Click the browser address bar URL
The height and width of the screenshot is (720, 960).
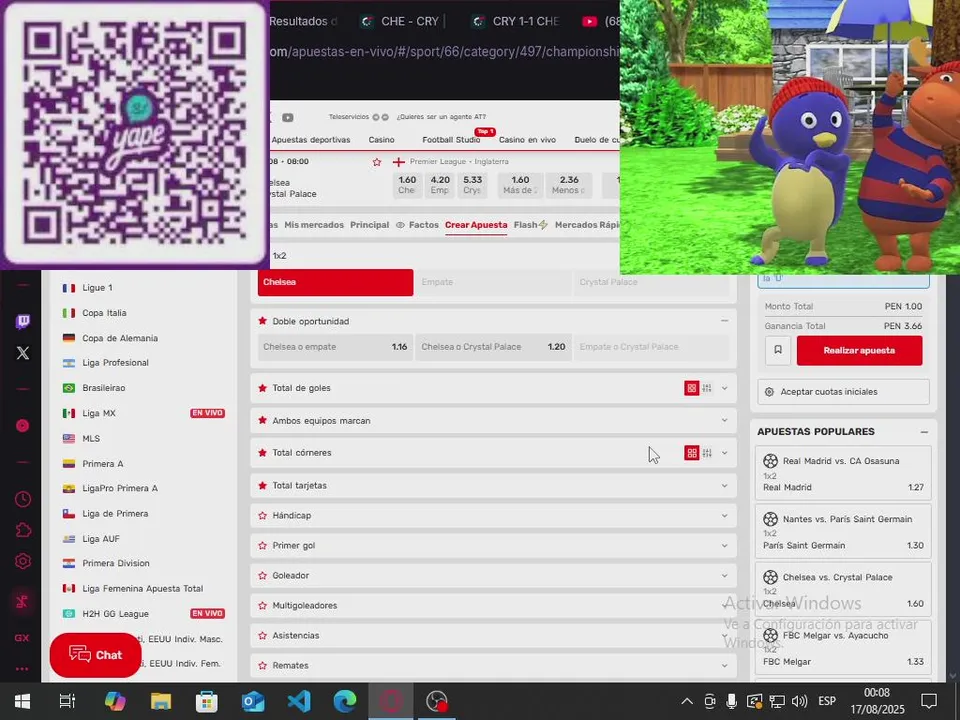444,51
